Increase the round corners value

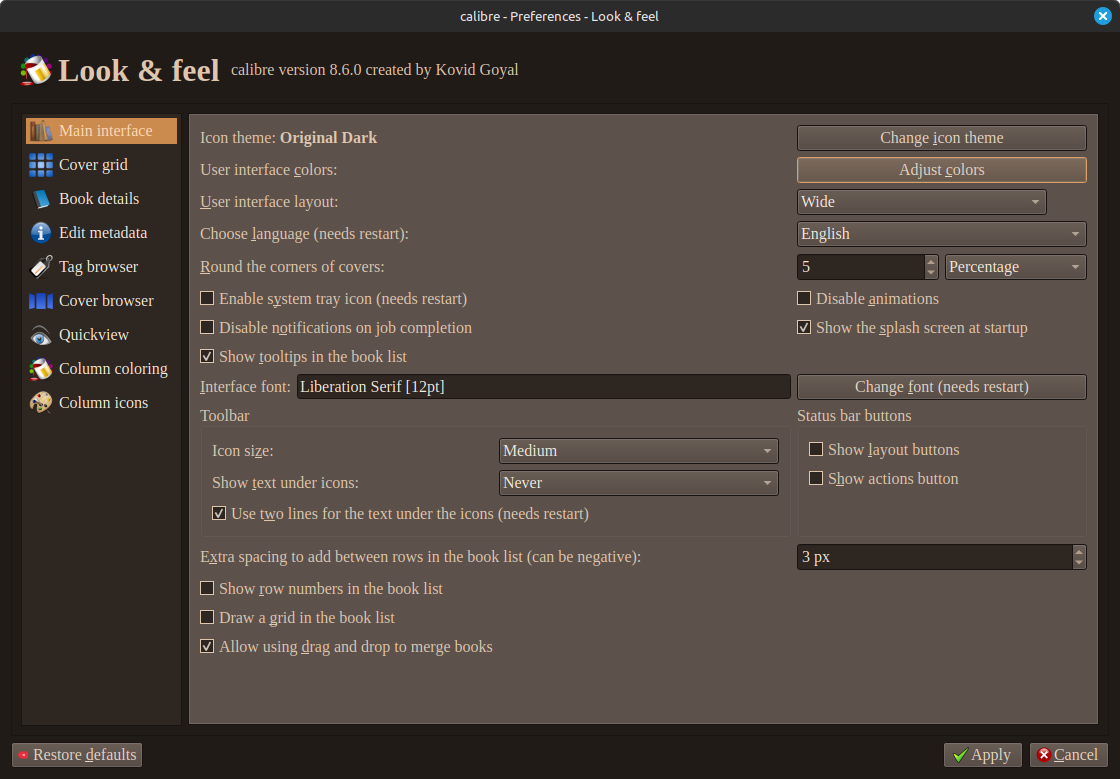pyautogui.click(x=931, y=261)
